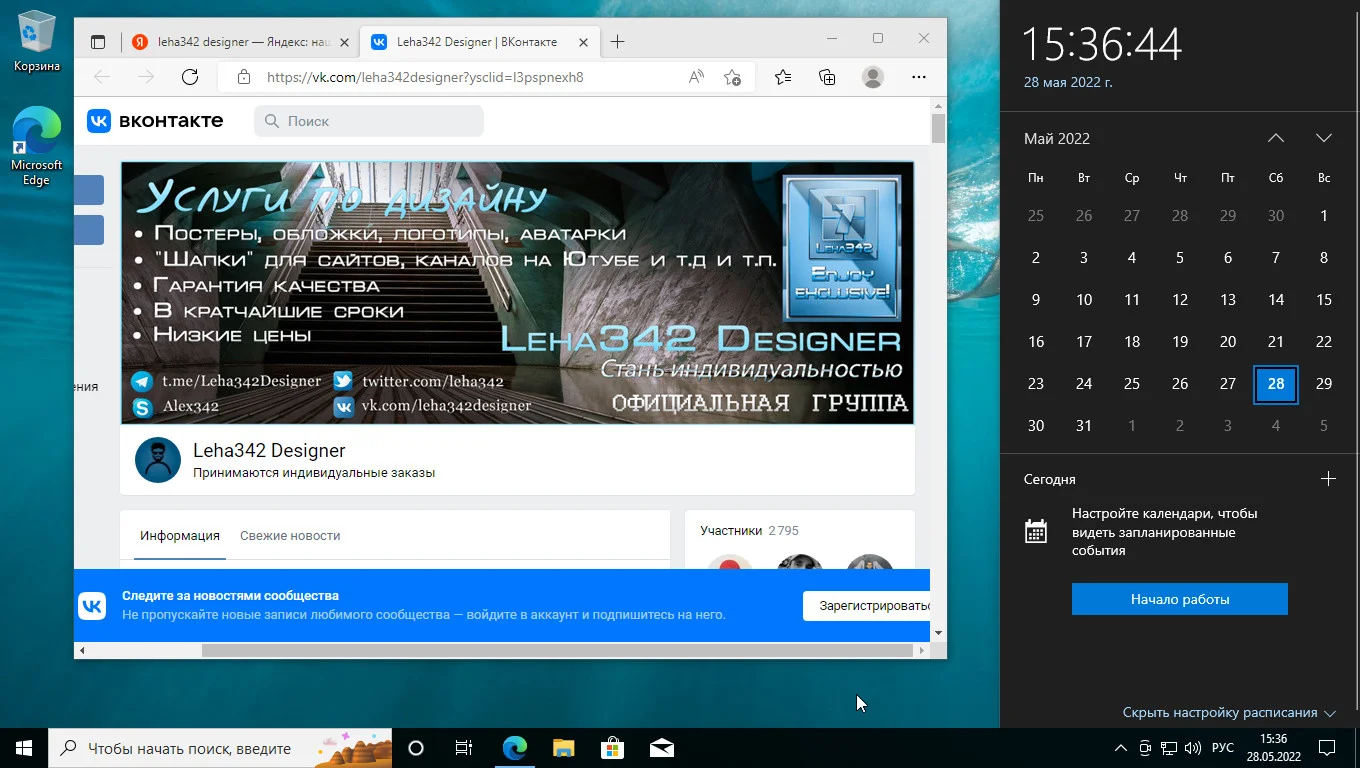
Task: Open the 'Информация' tab on the group page
Action: tap(180, 536)
